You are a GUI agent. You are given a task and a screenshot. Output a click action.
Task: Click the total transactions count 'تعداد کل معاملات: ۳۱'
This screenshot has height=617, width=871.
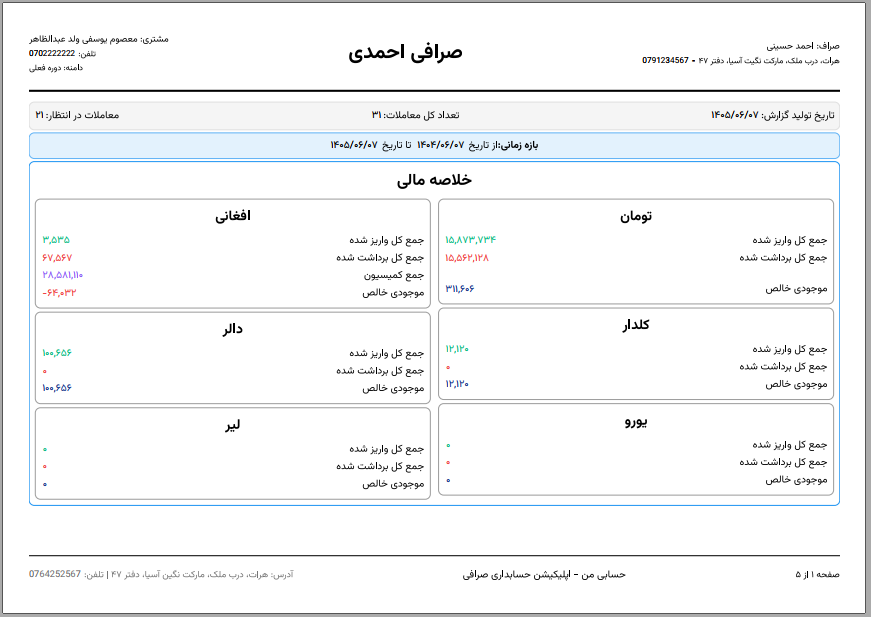click(416, 115)
